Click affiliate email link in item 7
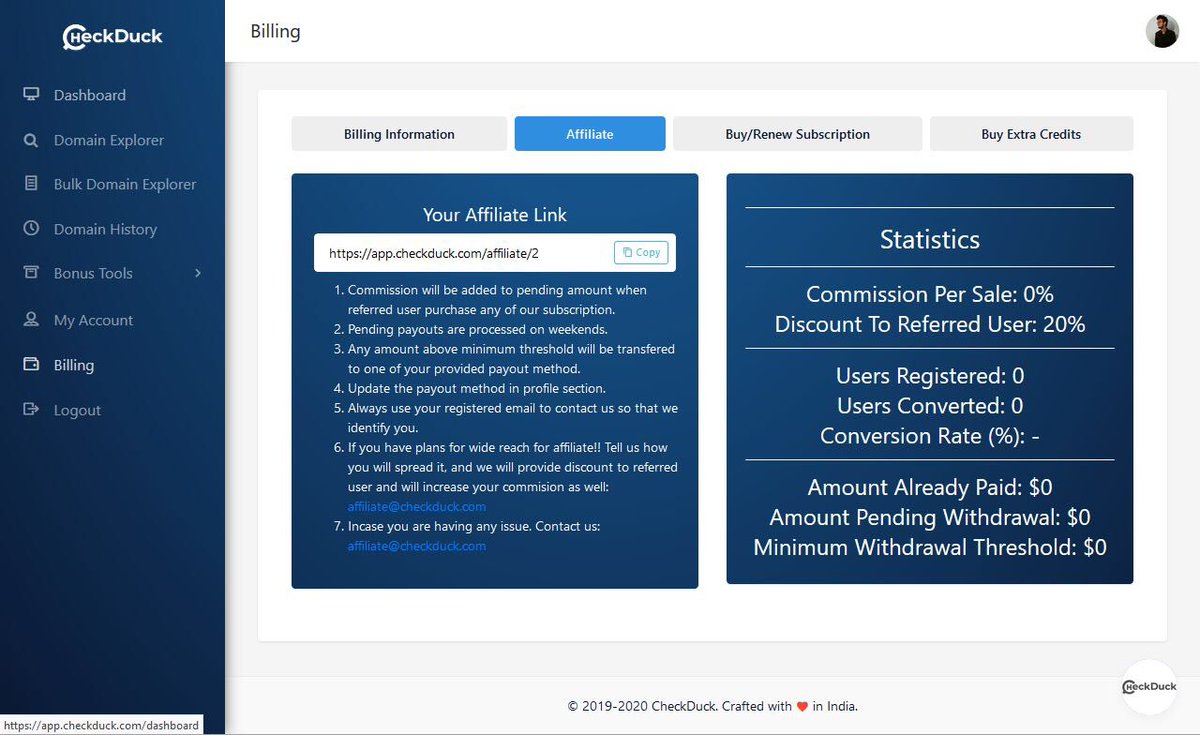1200x735 pixels. coord(417,546)
